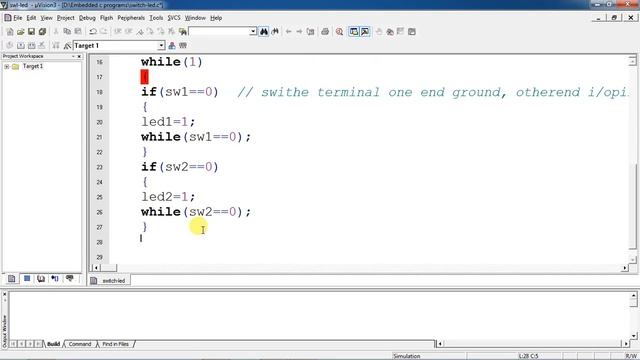Open the SVCS menu
This screenshot has width=640, height=360.
[x=174, y=18]
